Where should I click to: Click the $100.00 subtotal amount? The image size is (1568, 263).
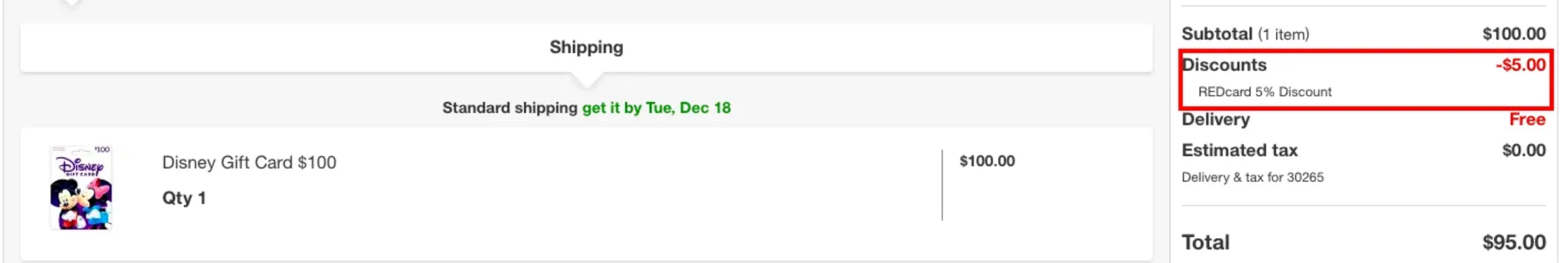point(1514,34)
